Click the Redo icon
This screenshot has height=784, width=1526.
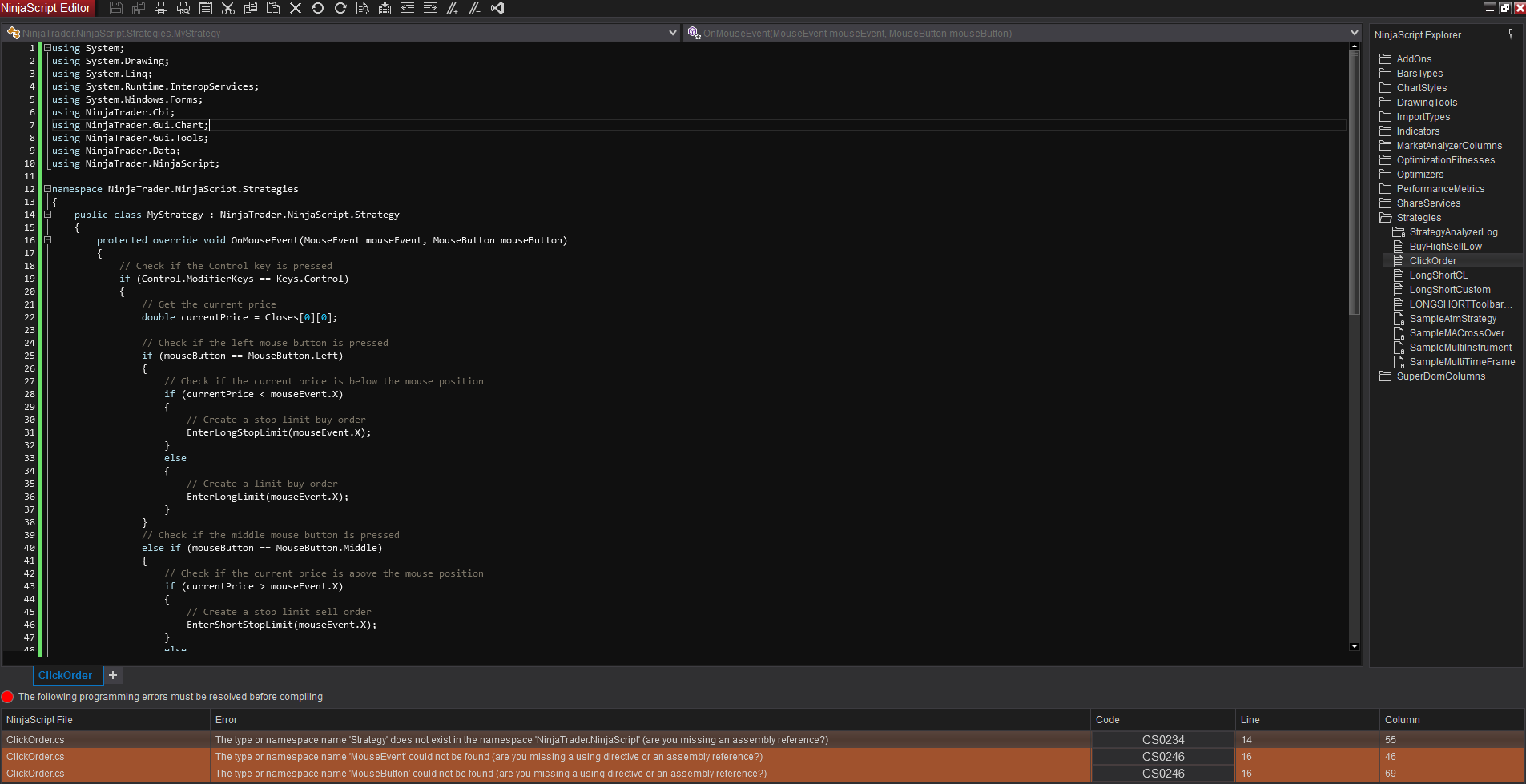340,8
